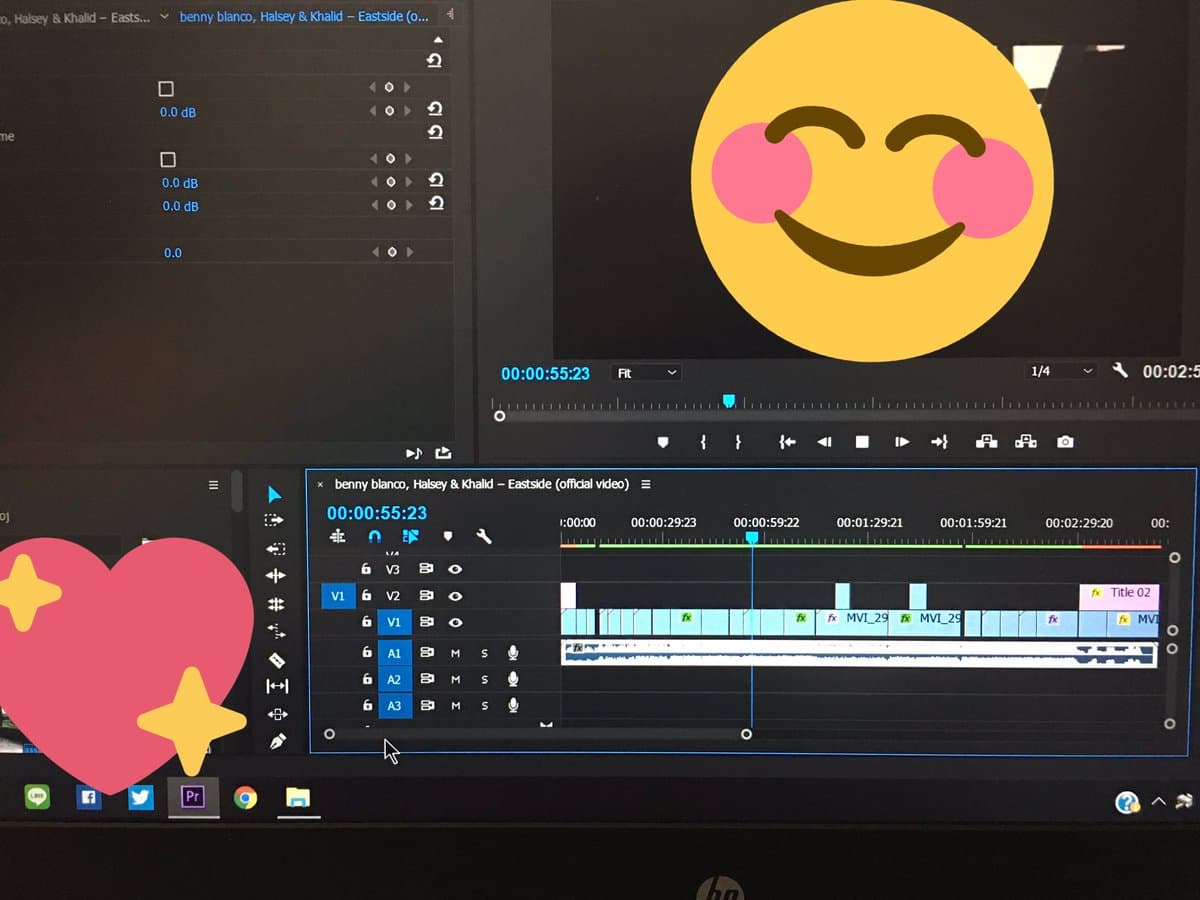Click Export Frame camera icon
Viewport: 1200px width, 900px height.
coord(1065,441)
